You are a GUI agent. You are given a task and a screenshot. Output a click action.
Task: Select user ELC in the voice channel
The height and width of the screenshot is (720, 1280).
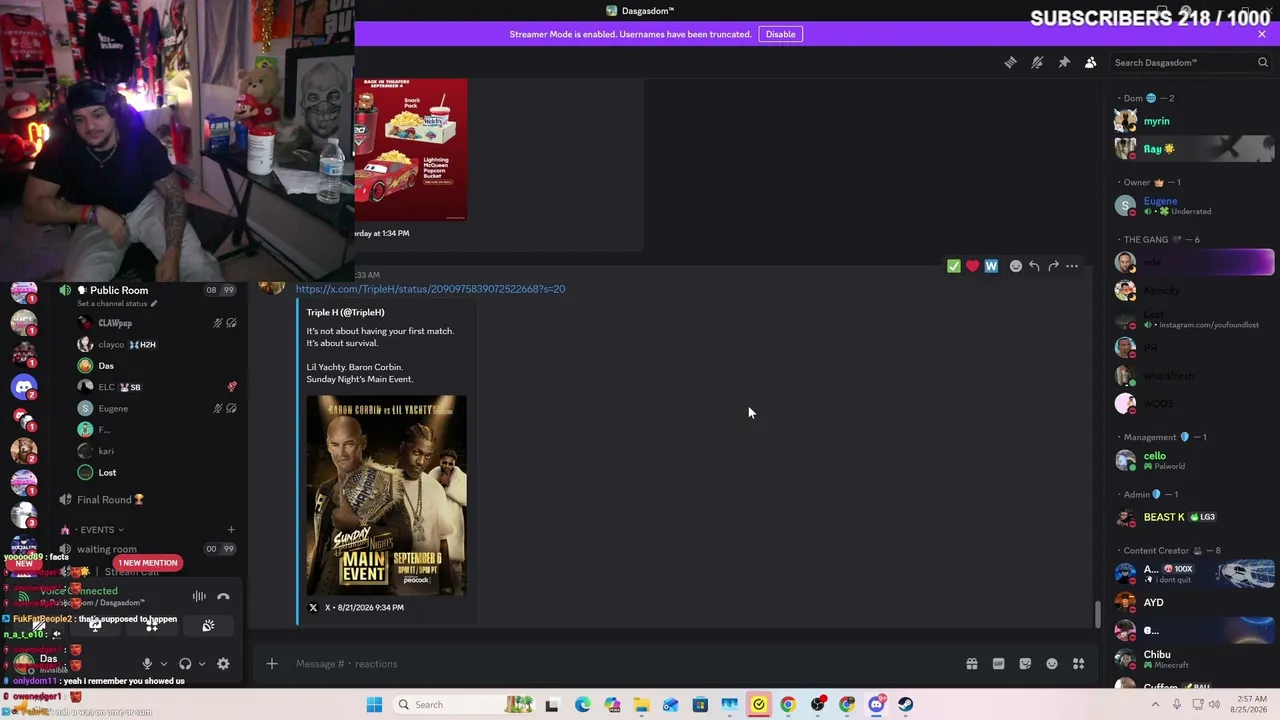click(x=158, y=387)
